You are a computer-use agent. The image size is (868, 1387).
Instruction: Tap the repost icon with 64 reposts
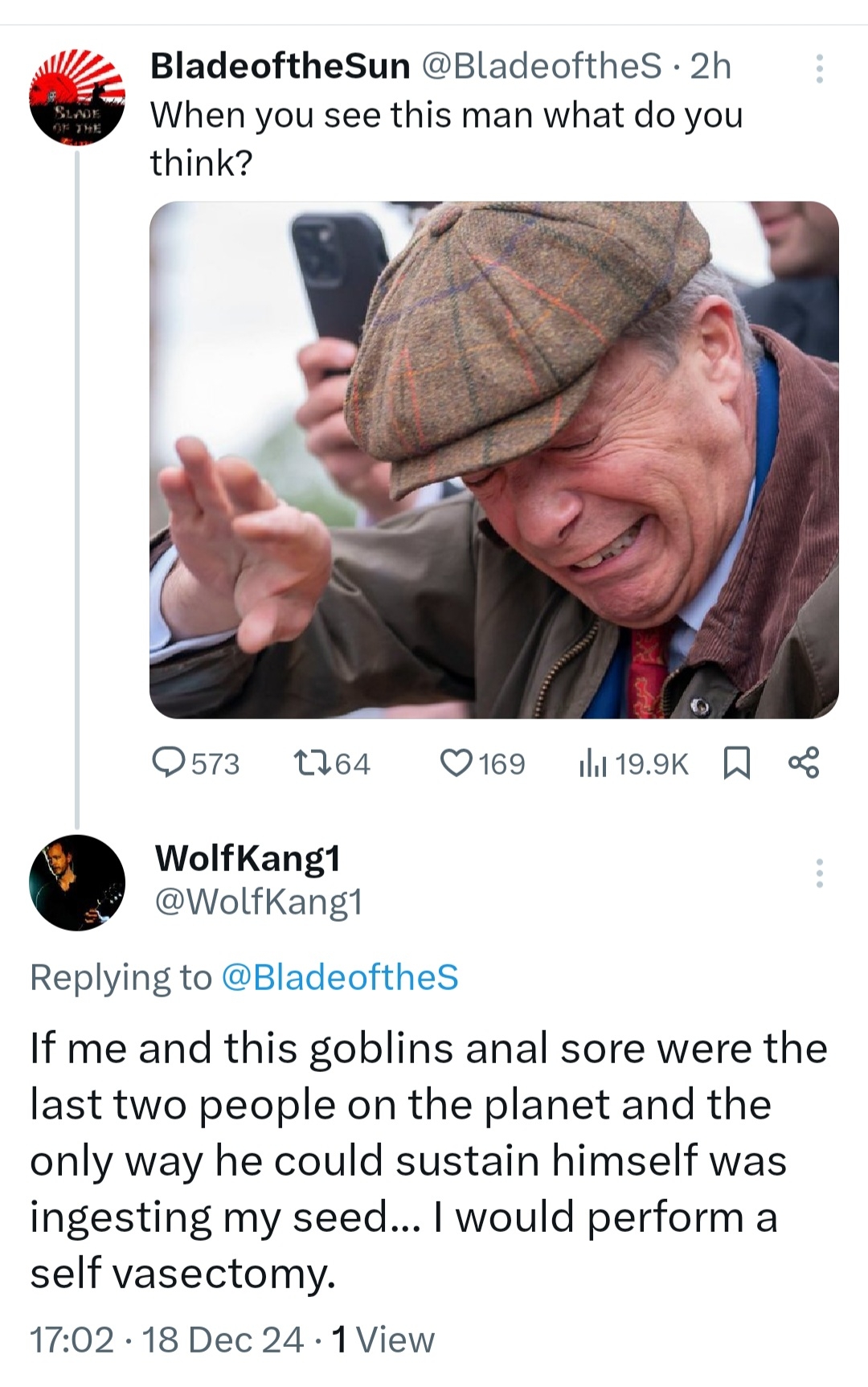click(x=309, y=763)
